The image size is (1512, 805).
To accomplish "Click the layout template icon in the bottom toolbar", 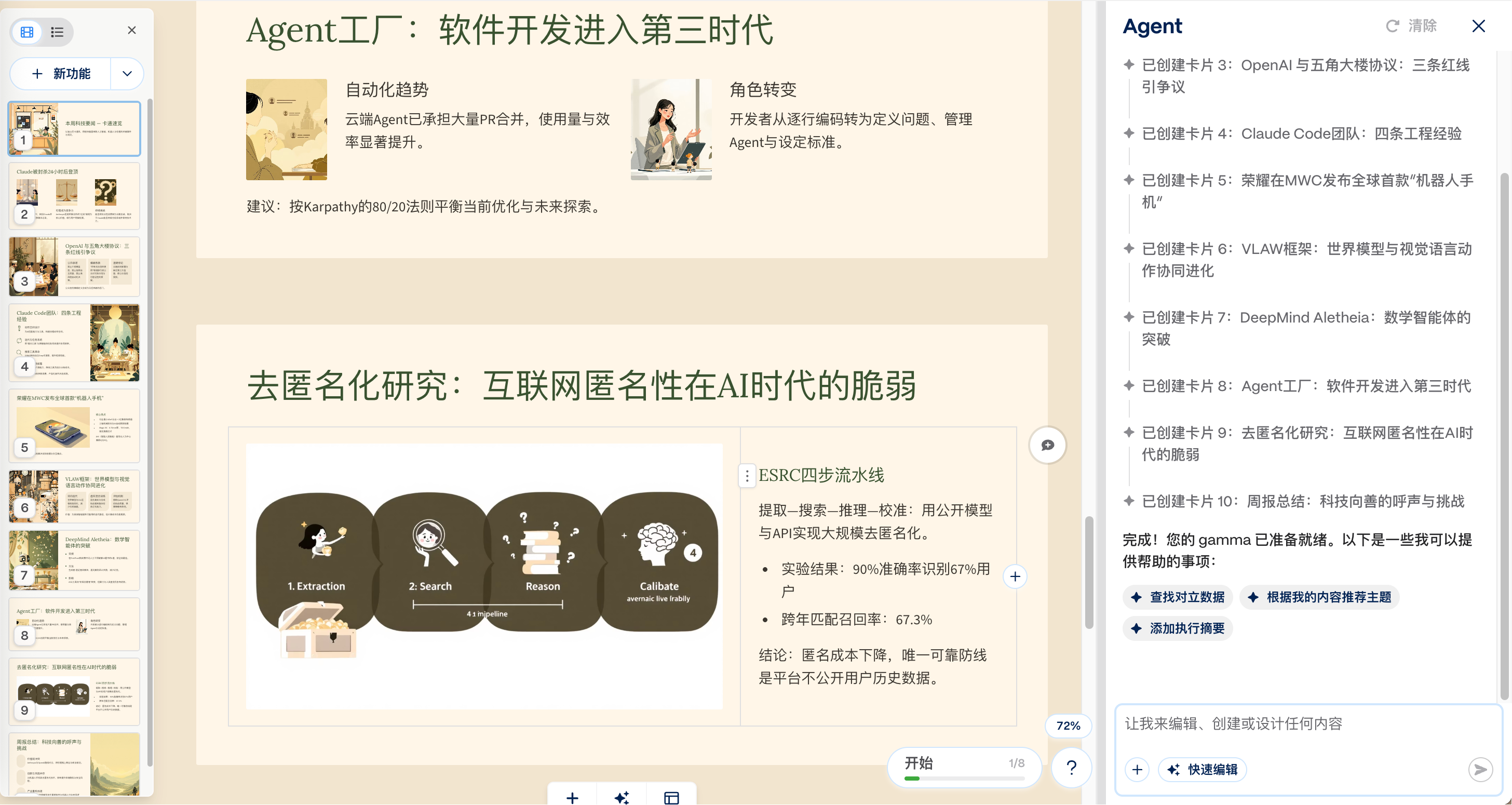I will 671,797.
